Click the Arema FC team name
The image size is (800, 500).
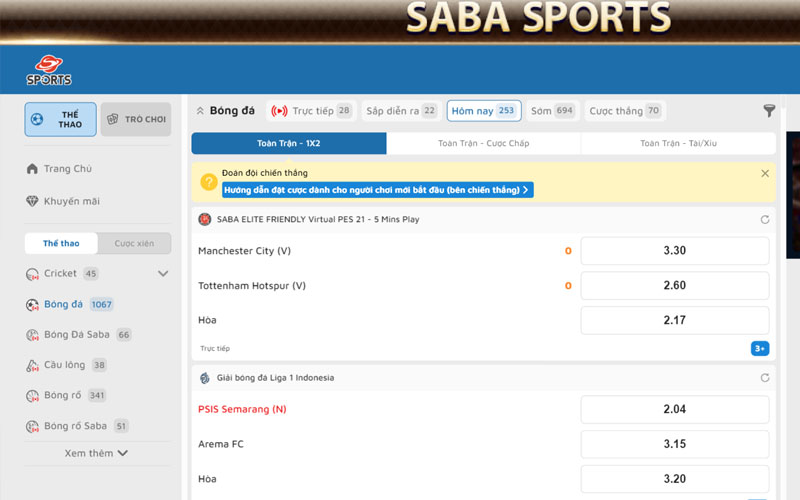[x=221, y=444]
